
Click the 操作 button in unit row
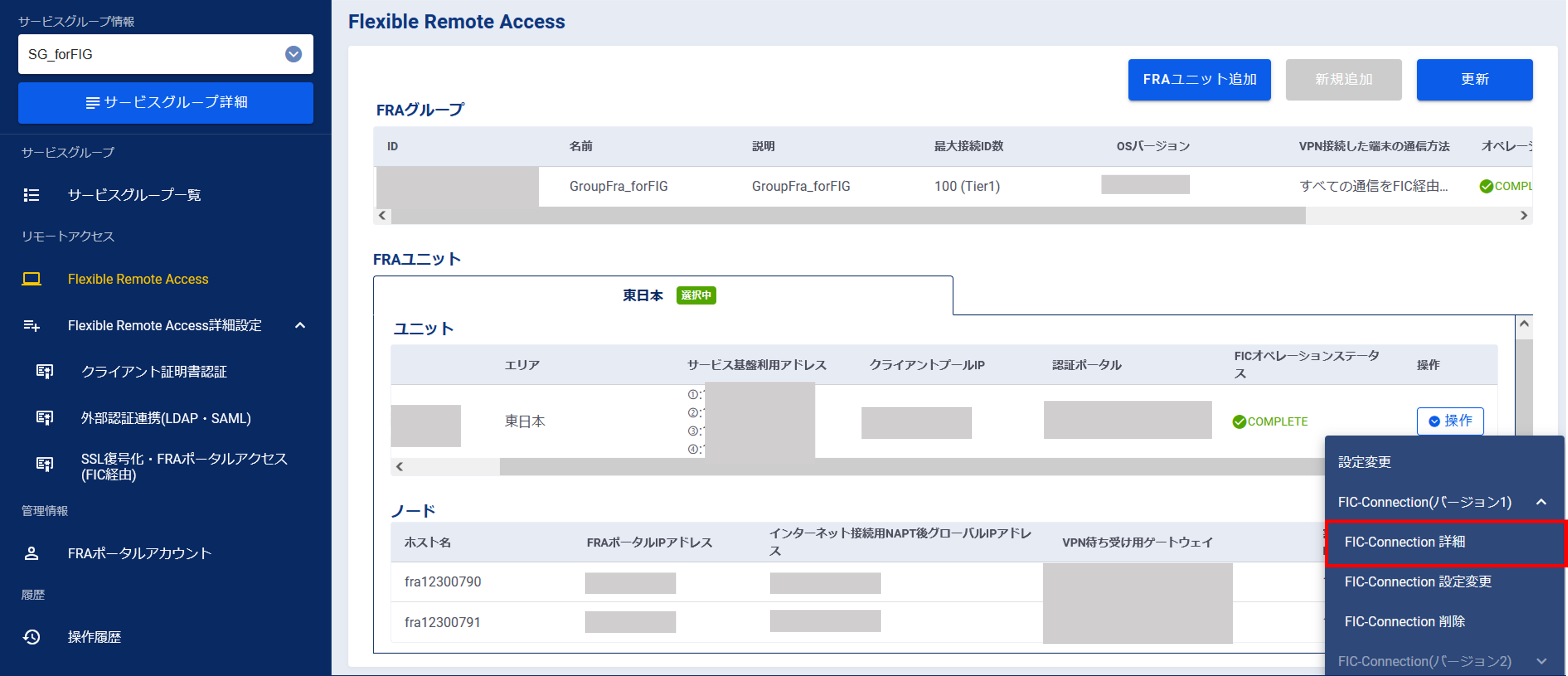coord(1450,421)
